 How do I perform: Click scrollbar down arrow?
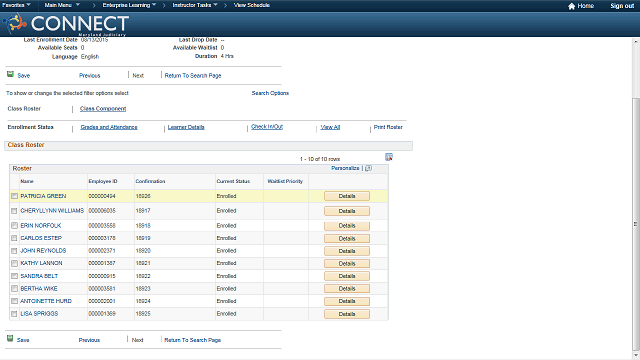pyautogui.click(x=636, y=355)
